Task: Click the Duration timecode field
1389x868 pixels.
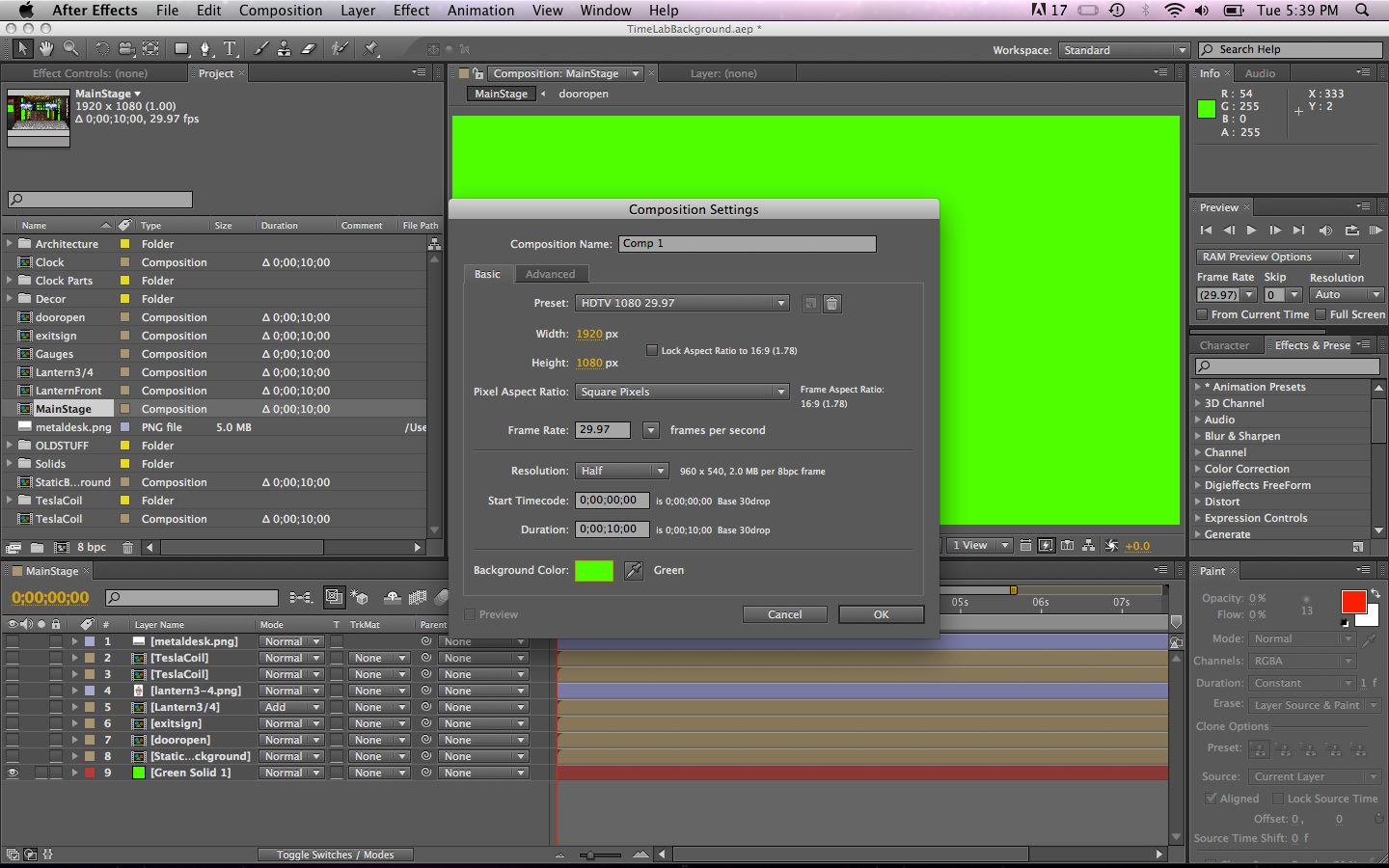Action: coord(613,529)
